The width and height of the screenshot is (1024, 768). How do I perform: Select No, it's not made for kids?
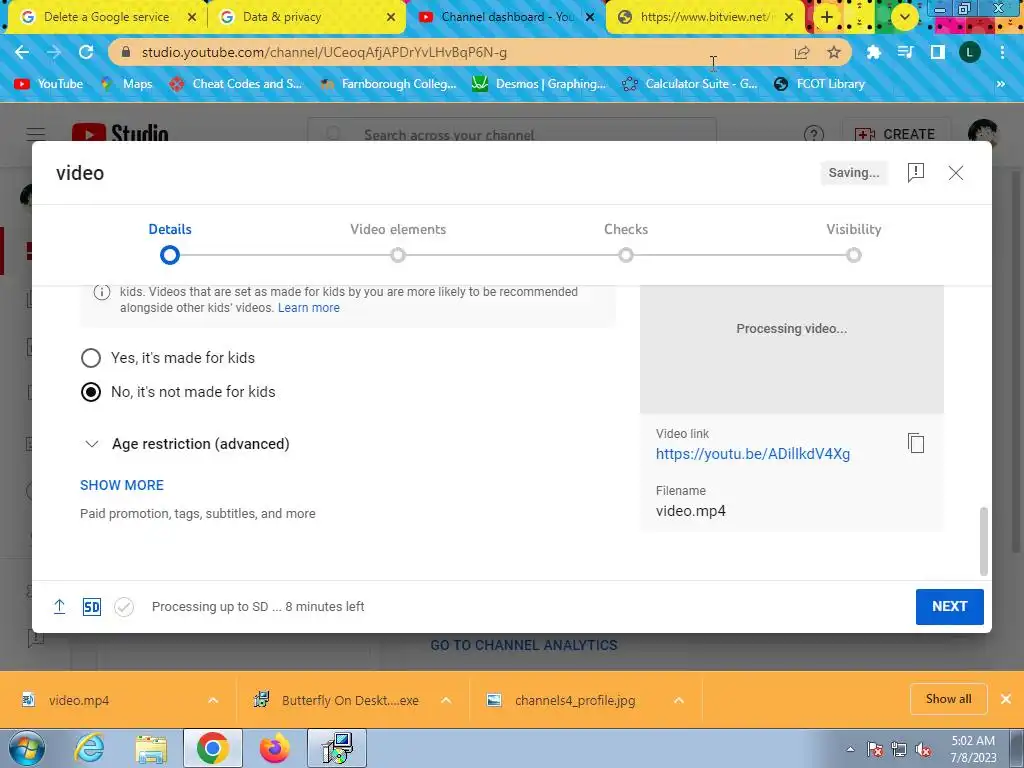(91, 392)
